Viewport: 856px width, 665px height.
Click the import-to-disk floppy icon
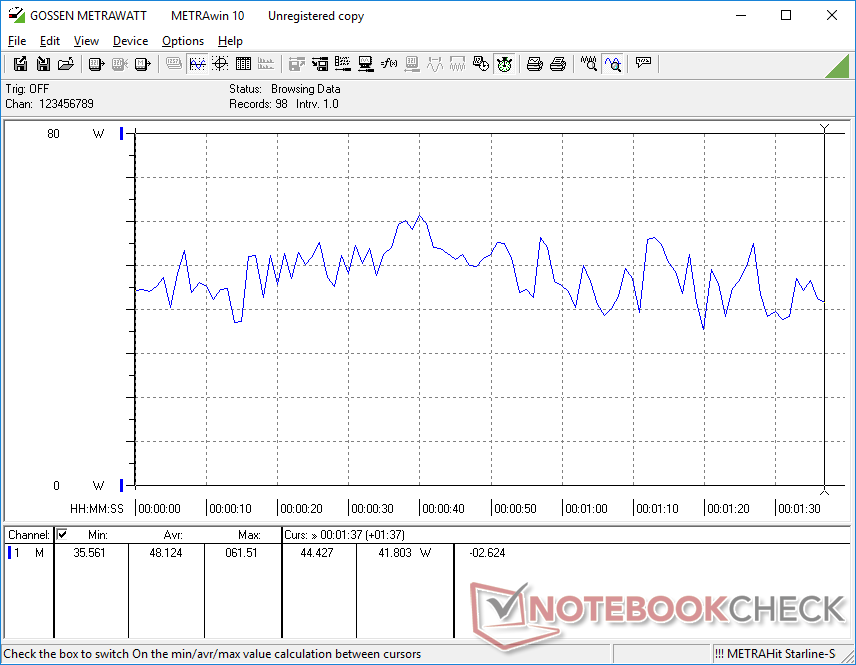pyautogui.click(x=43, y=64)
